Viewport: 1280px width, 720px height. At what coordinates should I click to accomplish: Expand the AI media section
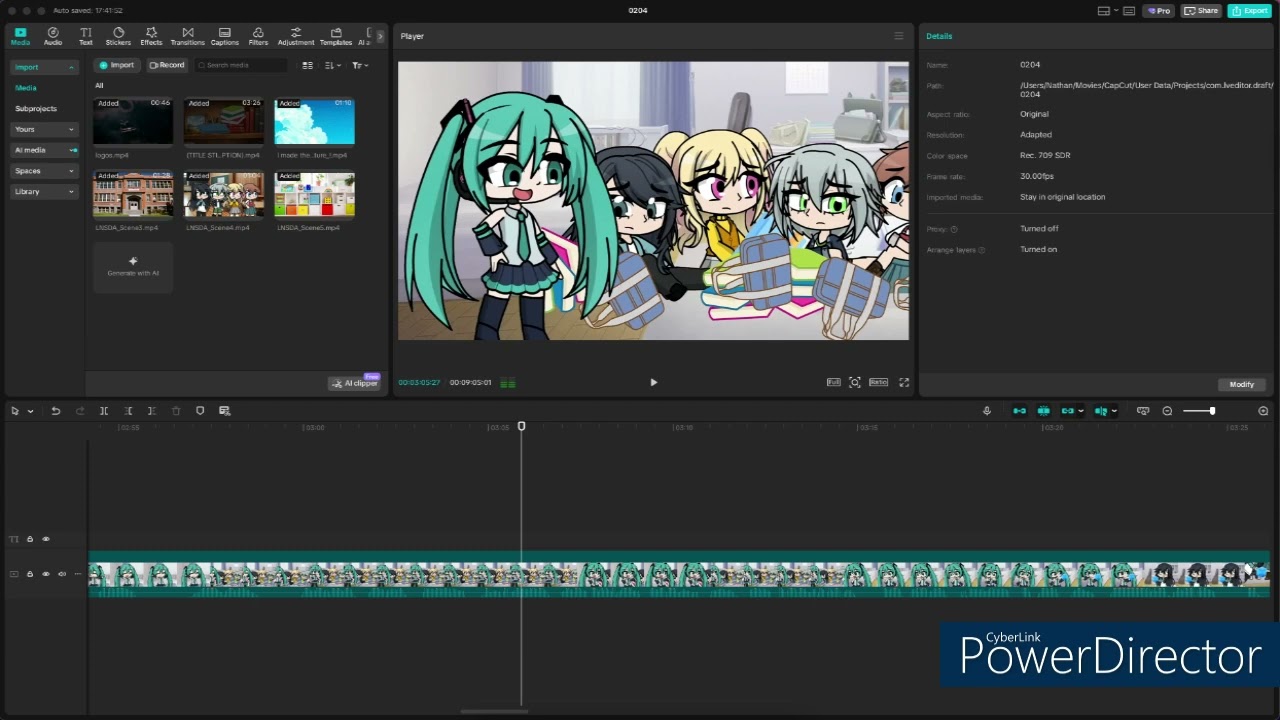pyautogui.click(x=43, y=150)
